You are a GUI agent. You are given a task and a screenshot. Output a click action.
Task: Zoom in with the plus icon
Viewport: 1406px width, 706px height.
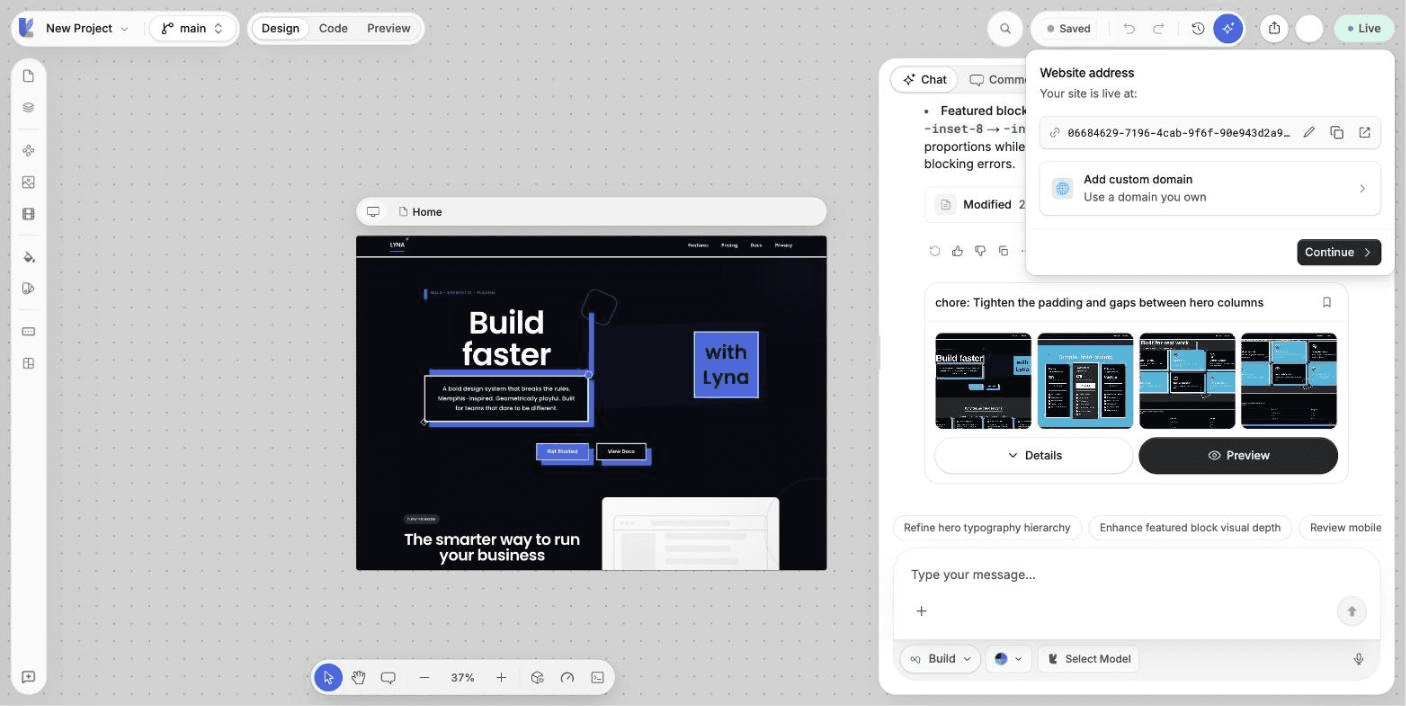[x=501, y=678]
